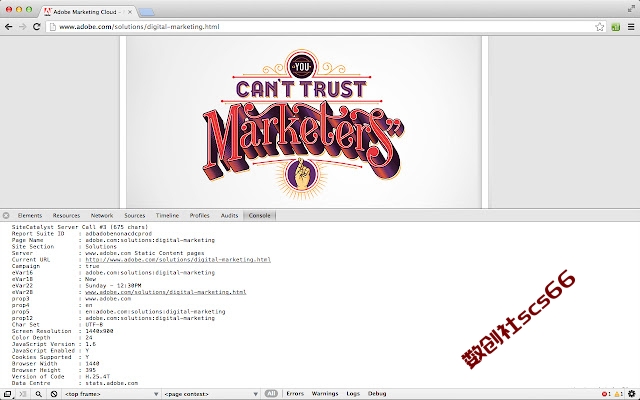640x400 pixels.
Task: Clear the console log icon
Action: pyautogui.click(x=54, y=394)
